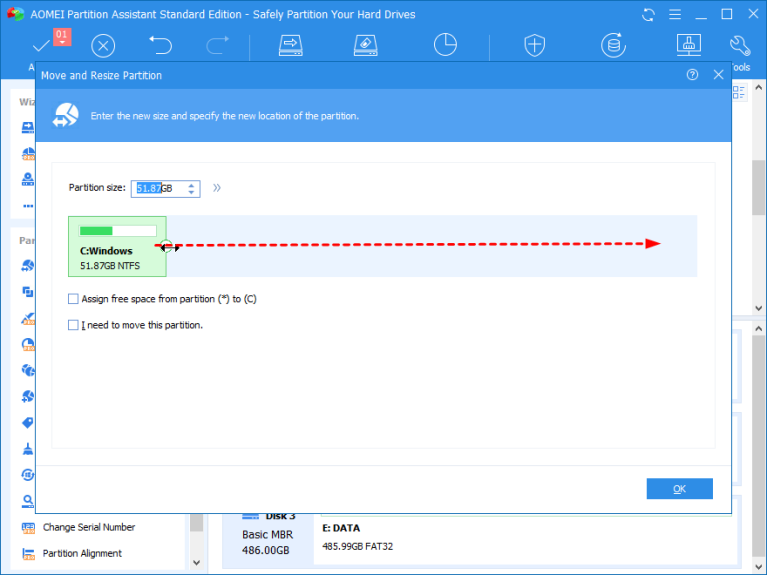Expand advanced options with the double-chevron
The image size is (768, 576).
(x=216, y=188)
